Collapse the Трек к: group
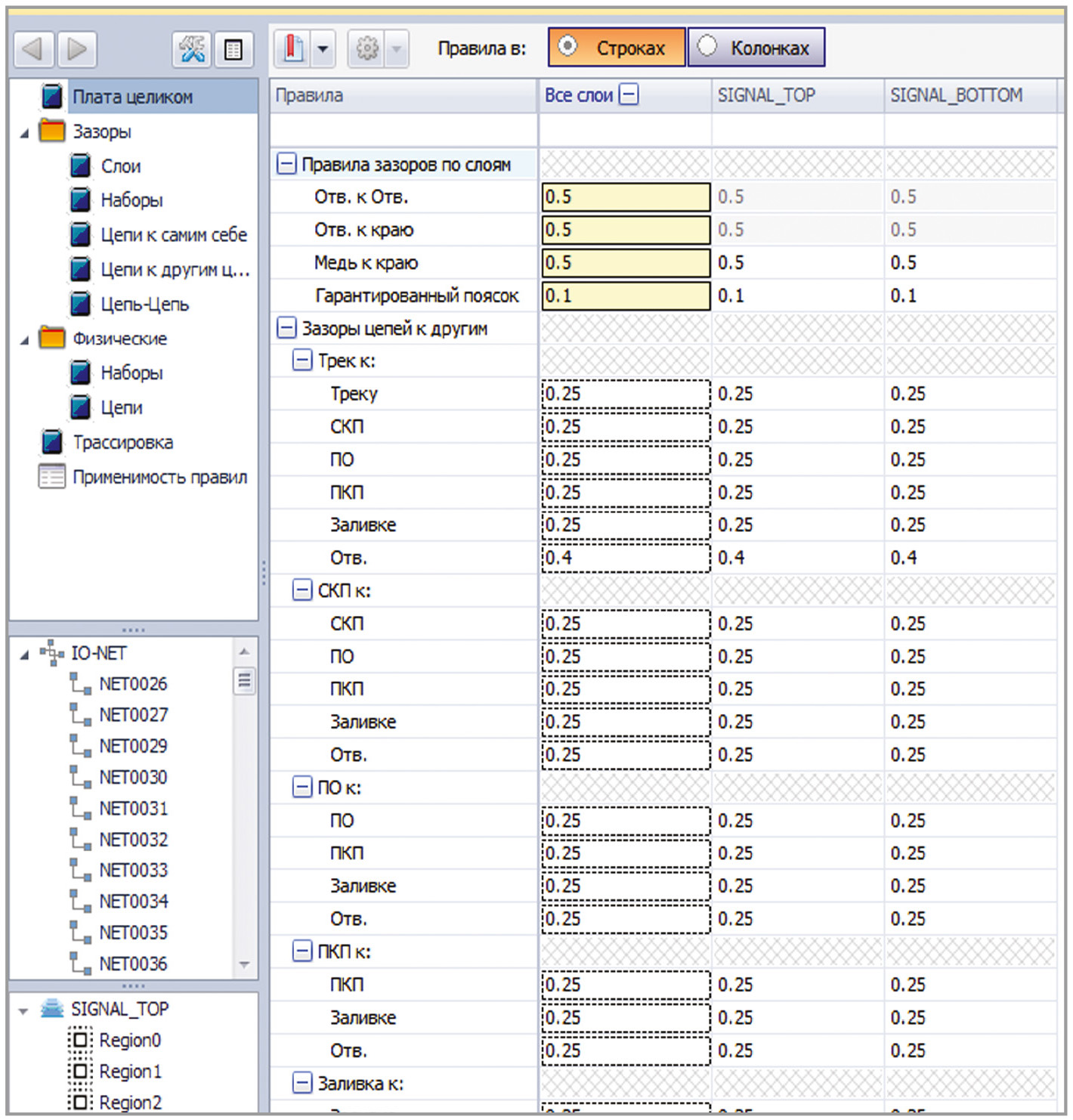1073x1120 pixels. pyautogui.click(x=302, y=360)
